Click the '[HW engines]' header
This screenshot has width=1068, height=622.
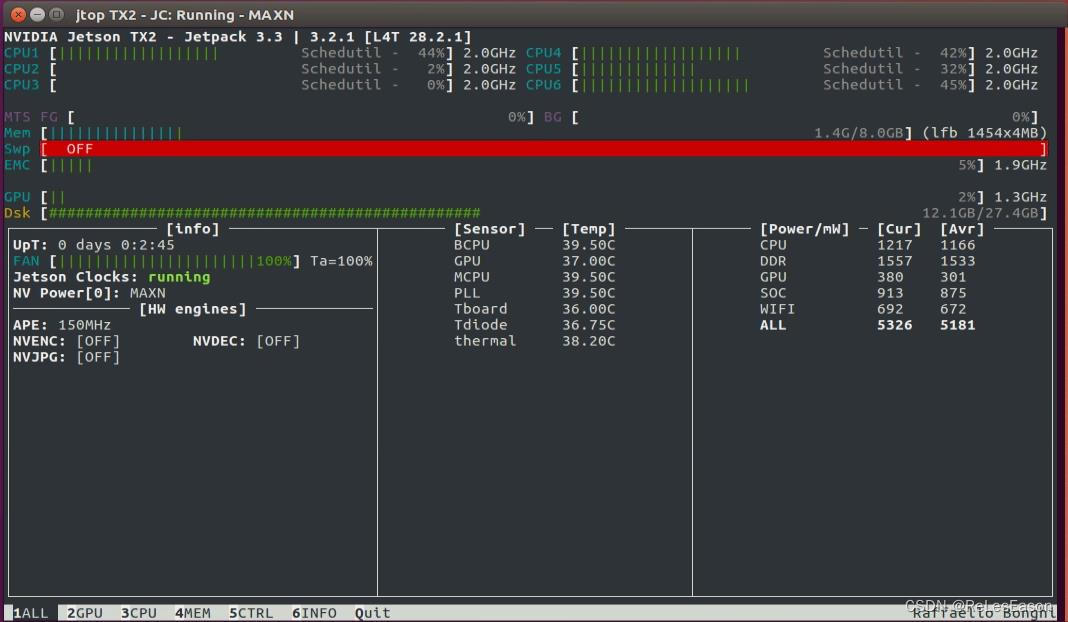pos(193,309)
